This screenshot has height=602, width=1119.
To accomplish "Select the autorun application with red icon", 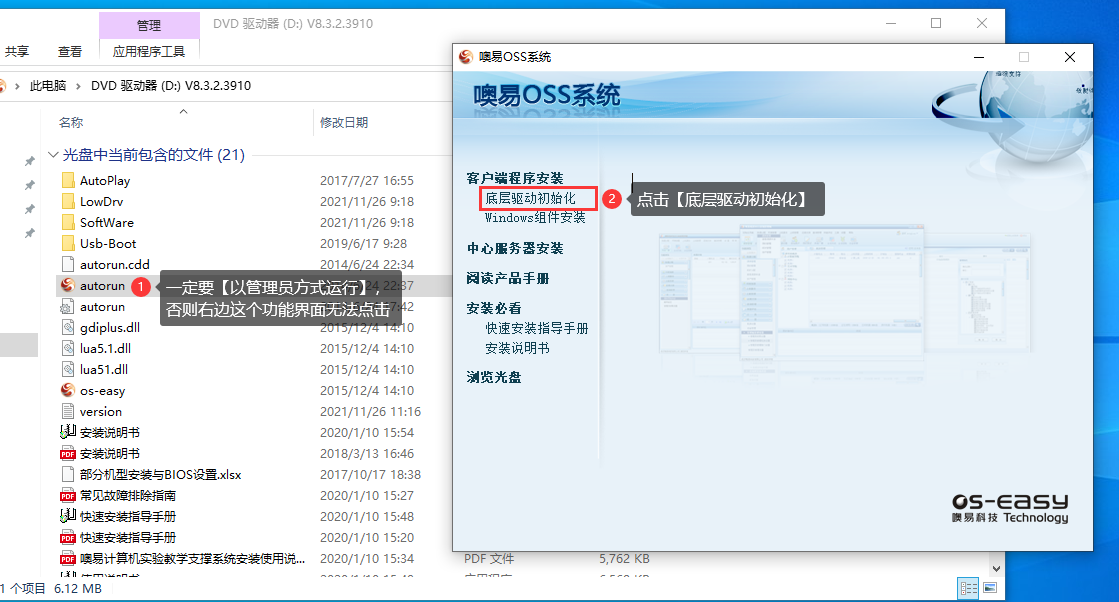I will point(68,286).
